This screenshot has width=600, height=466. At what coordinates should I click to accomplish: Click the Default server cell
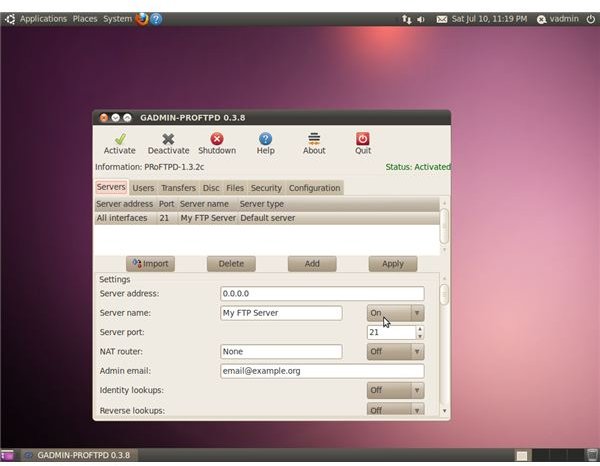point(268,218)
